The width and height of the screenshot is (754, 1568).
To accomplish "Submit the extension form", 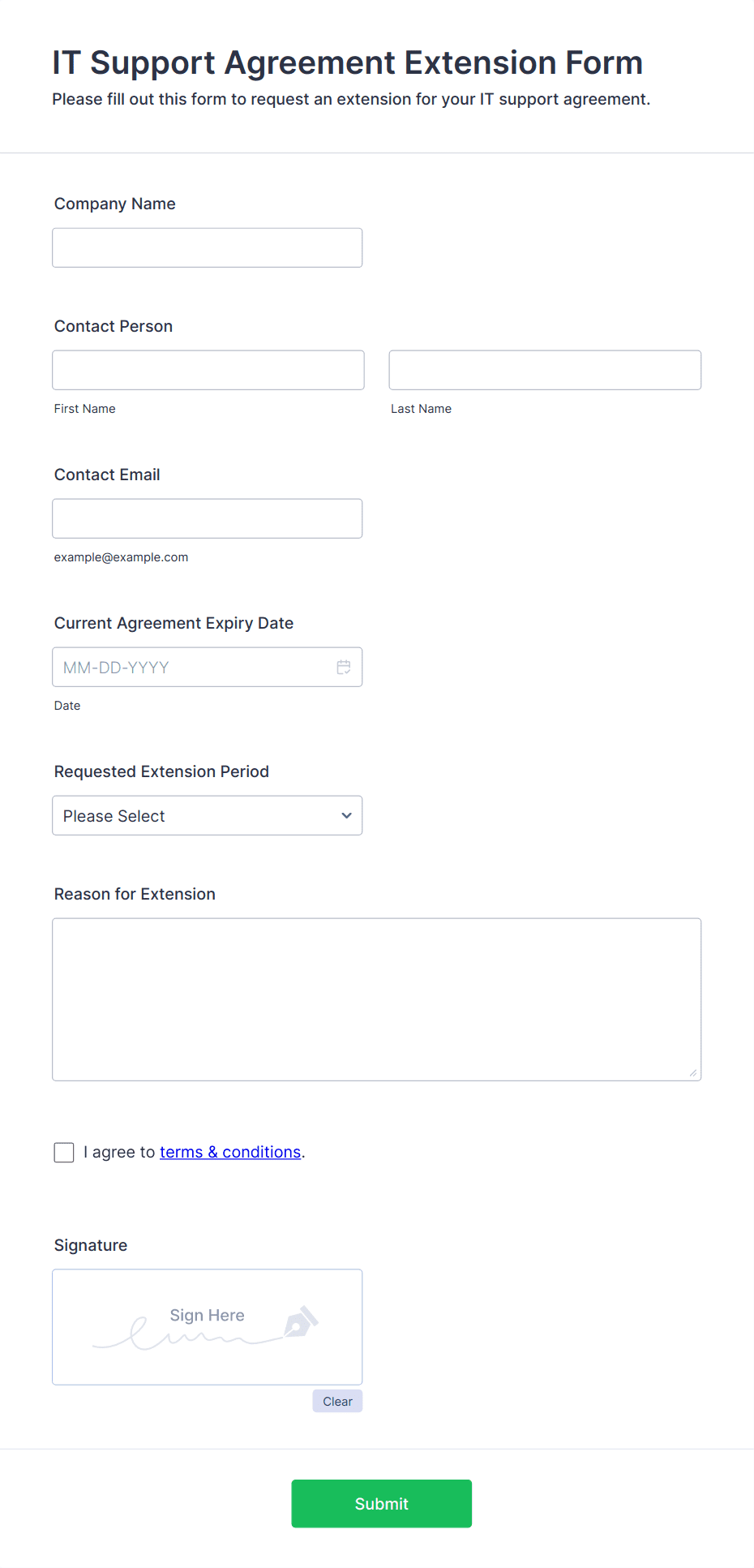I will [382, 1503].
